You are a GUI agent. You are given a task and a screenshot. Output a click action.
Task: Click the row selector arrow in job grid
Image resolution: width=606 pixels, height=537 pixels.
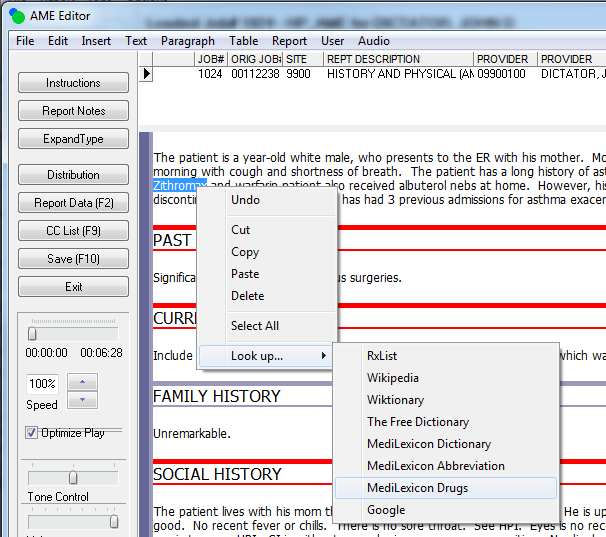[147, 74]
